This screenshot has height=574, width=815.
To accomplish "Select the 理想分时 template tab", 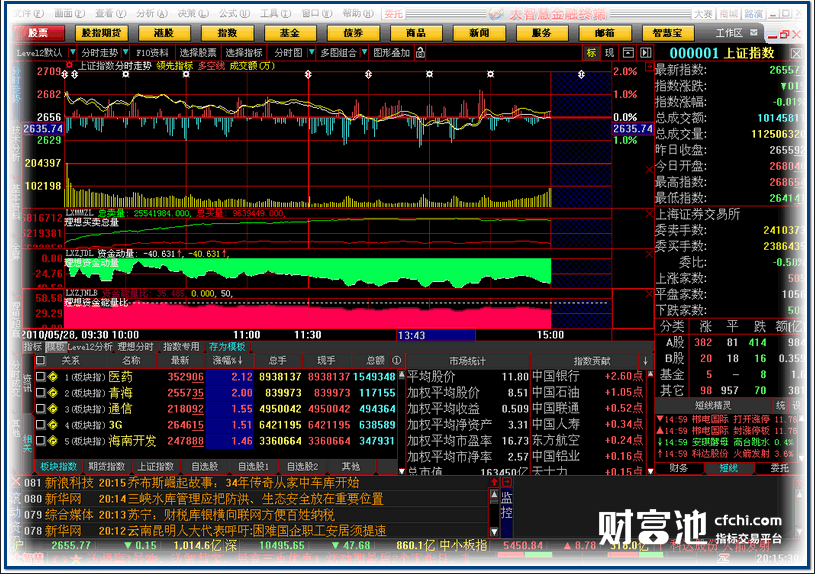I will coord(136,347).
